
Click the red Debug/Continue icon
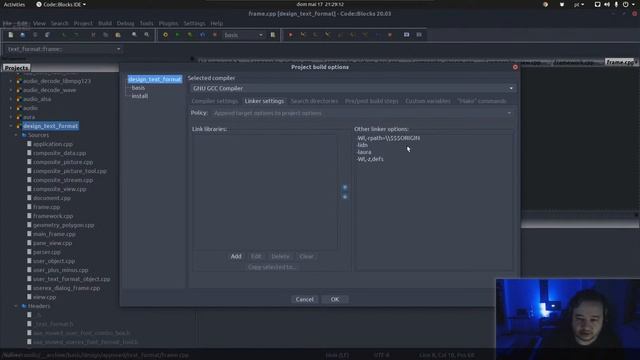pos(290,35)
